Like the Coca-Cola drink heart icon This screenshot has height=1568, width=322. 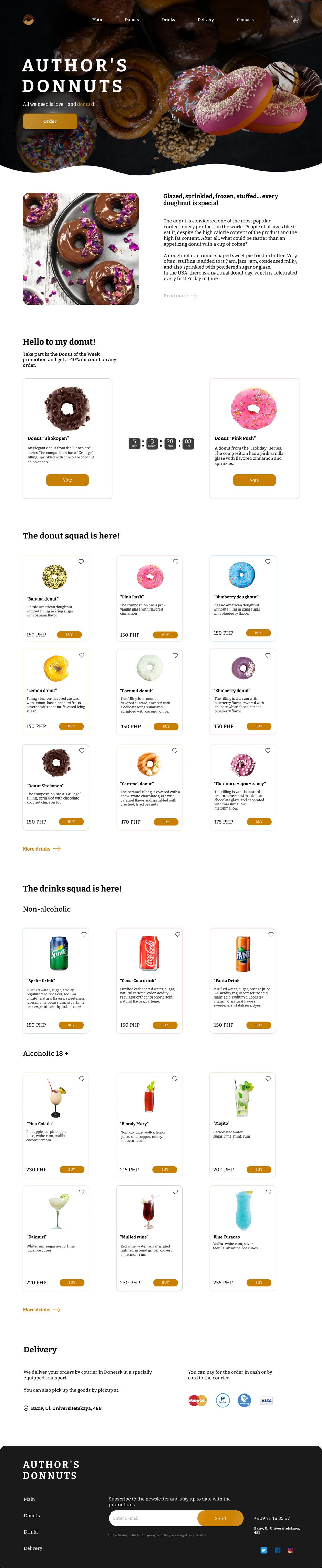tap(177, 934)
